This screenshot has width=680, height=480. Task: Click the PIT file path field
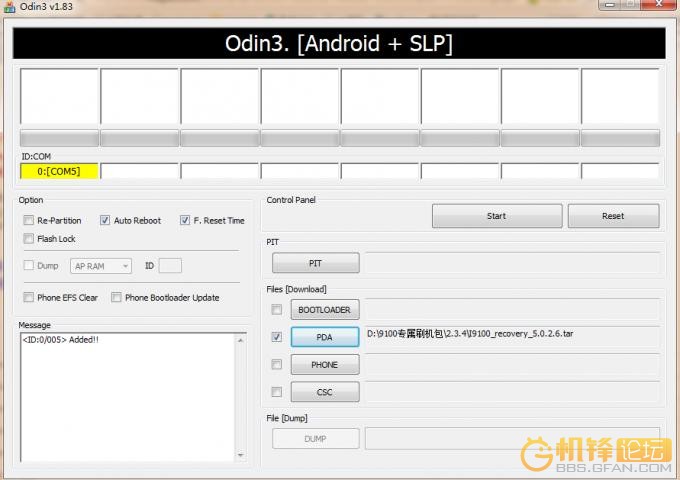(x=512, y=263)
